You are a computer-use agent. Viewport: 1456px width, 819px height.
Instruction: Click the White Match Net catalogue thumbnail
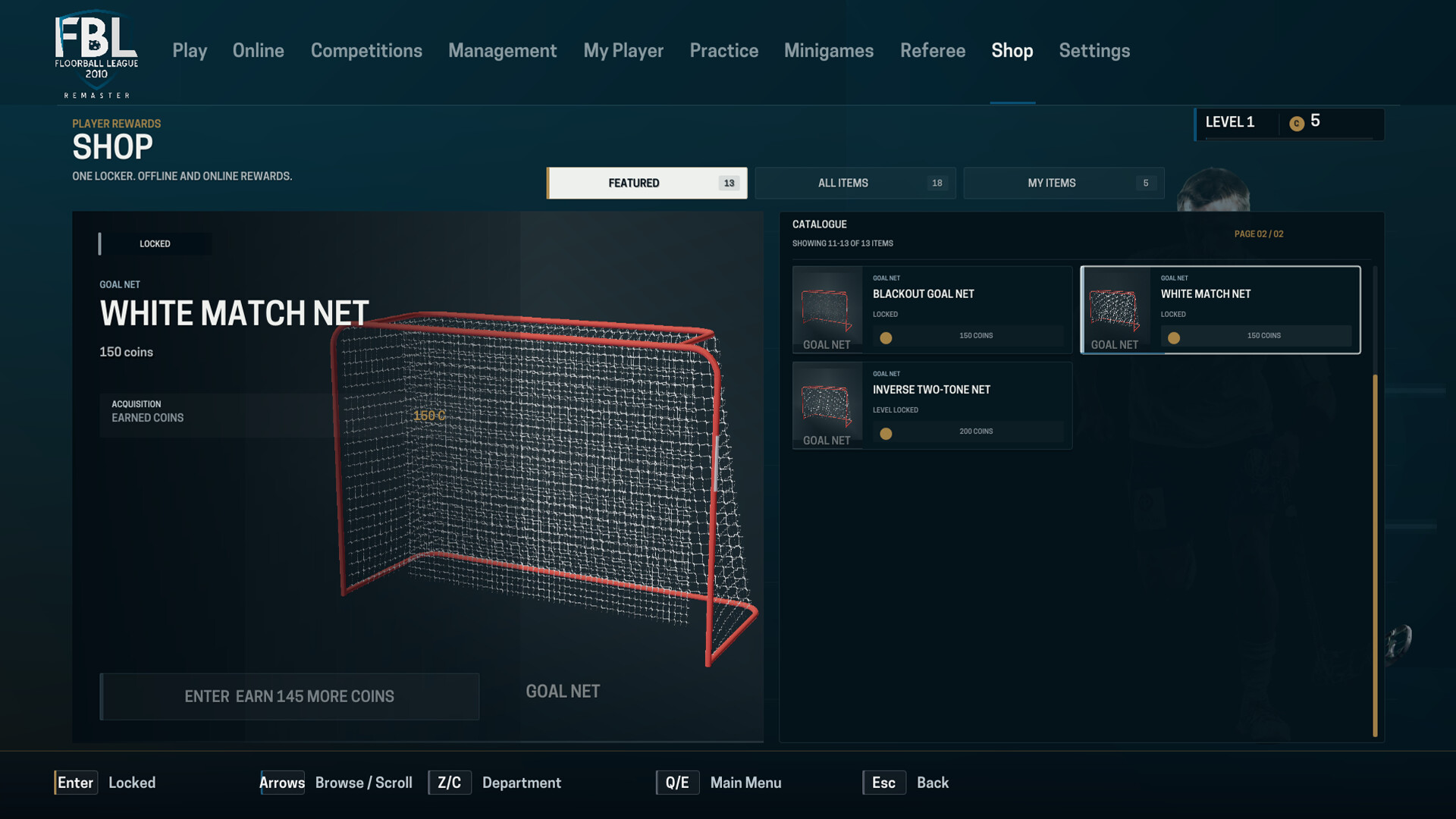coord(1116,309)
